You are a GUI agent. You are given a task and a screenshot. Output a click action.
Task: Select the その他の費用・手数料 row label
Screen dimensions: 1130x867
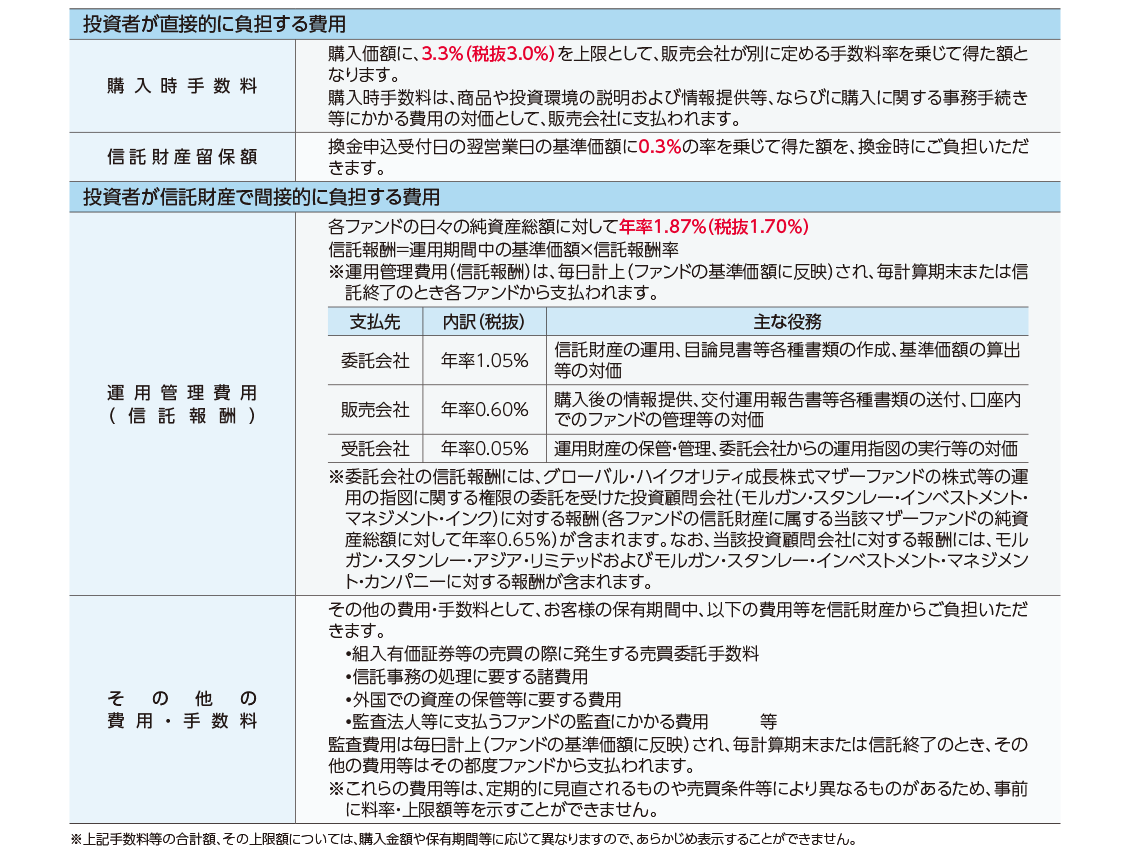coord(182,709)
